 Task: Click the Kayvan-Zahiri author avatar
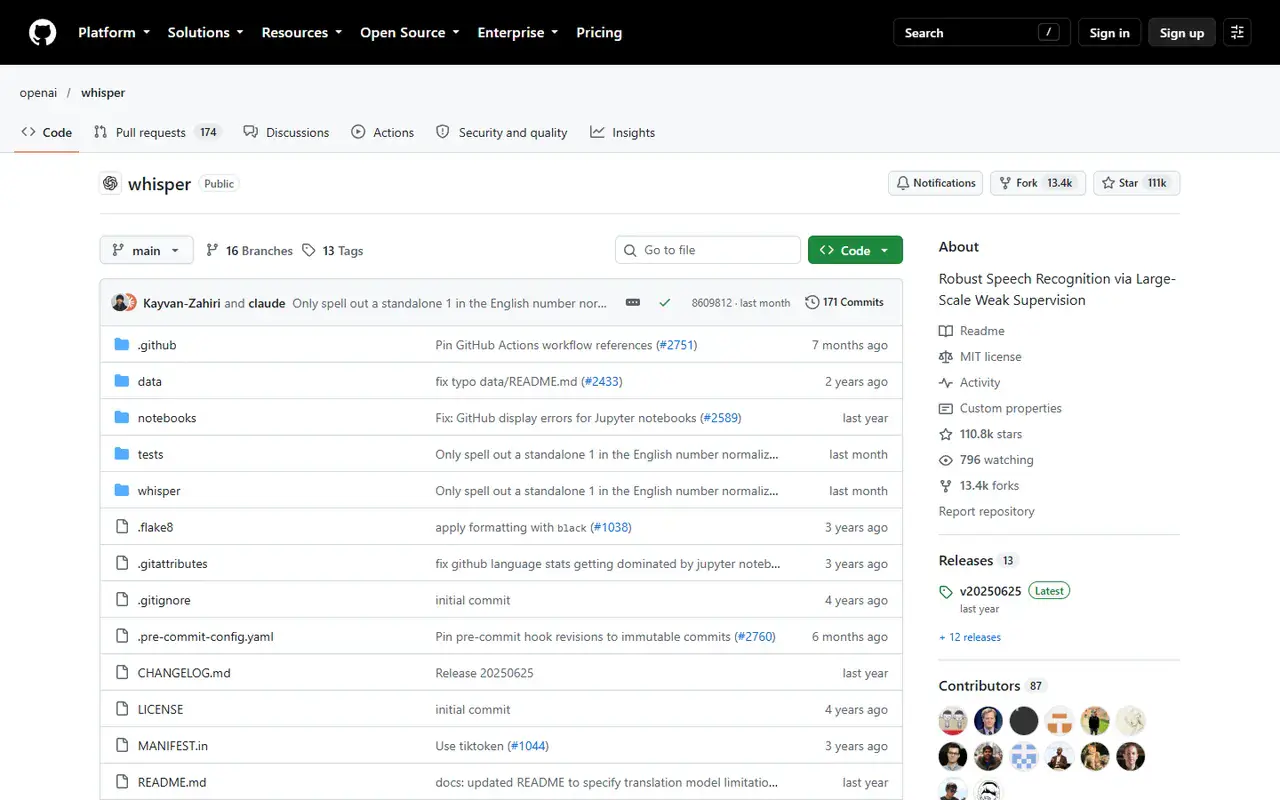click(121, 303)
